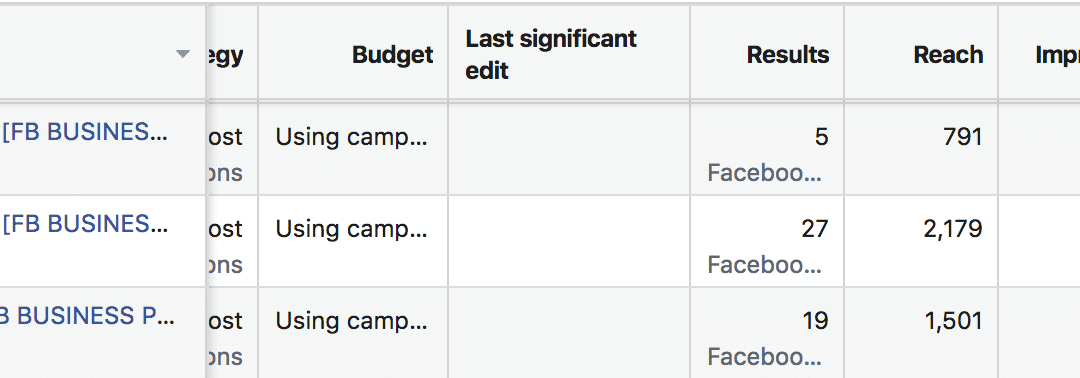The width and height of the screenshot is (1080, 378).
Task: Open first [FB BUSINES... ad set link
Action: [85, 132]
